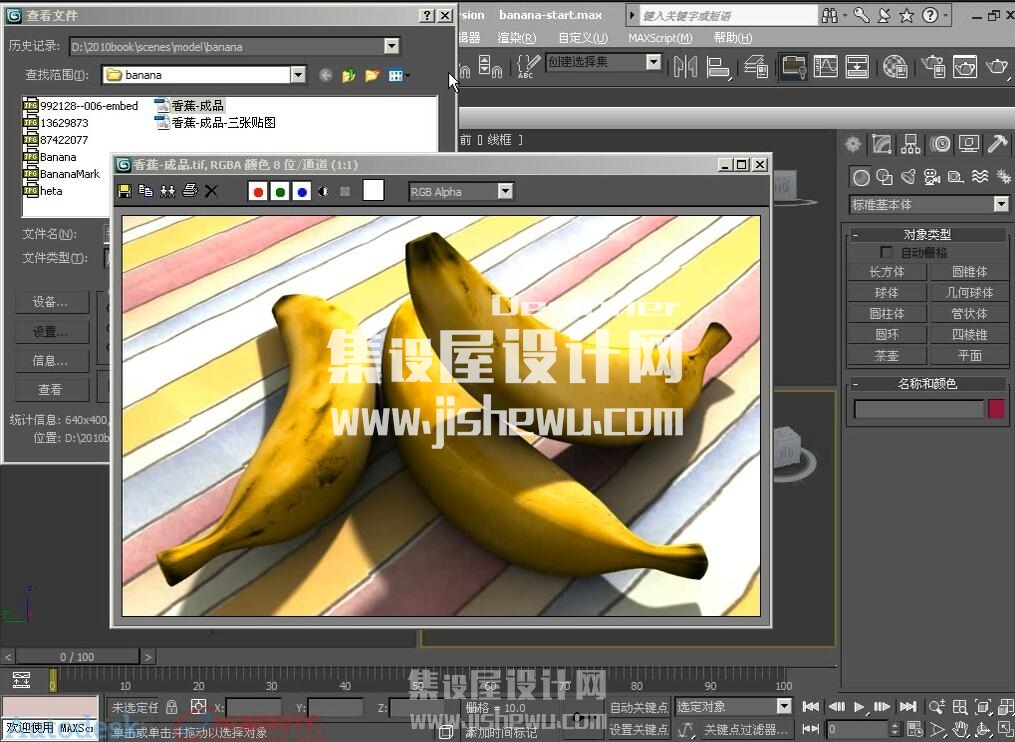The image size is (1015, 742).
Task: Click the keyword search input field
Action: (728, 16)
